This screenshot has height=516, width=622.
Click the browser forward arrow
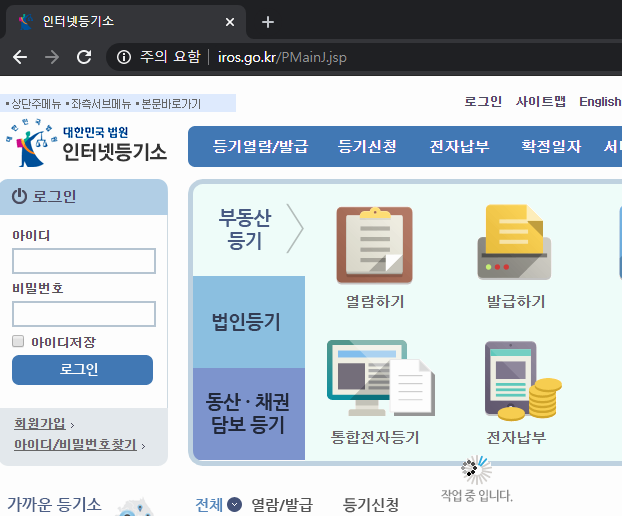pyautogui.click(x=52, y=57)
